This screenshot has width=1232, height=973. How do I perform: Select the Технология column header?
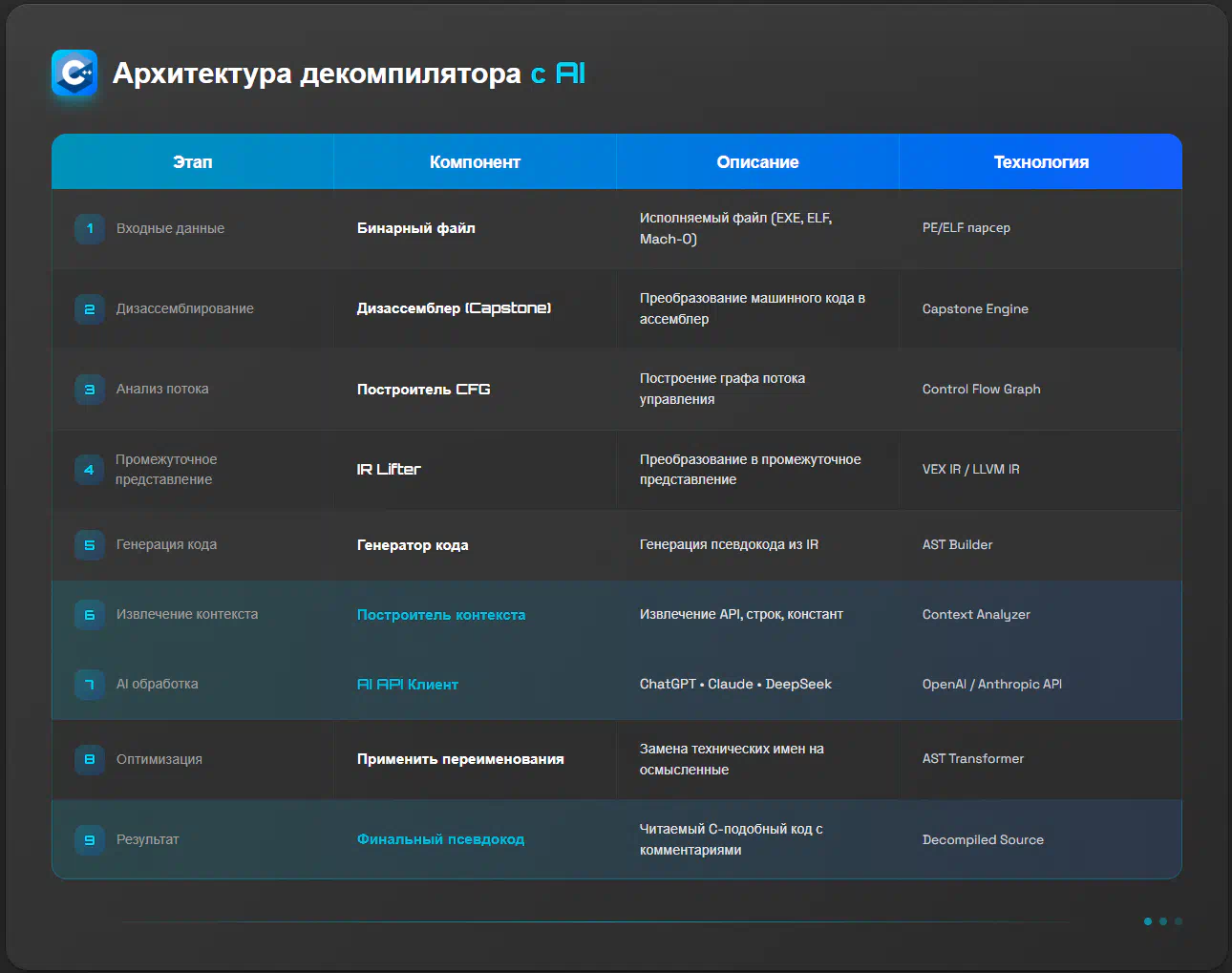click(1041, 162)
